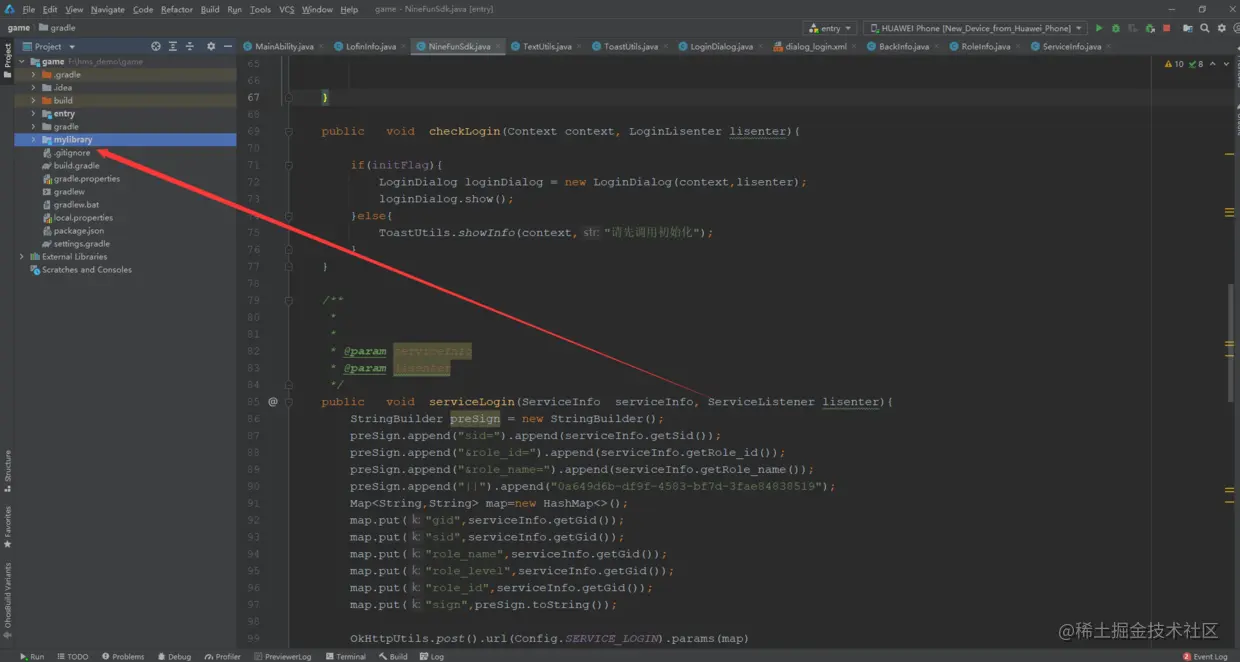
Task: Open the PreviewerLog tool window
Action: point(283,656)
